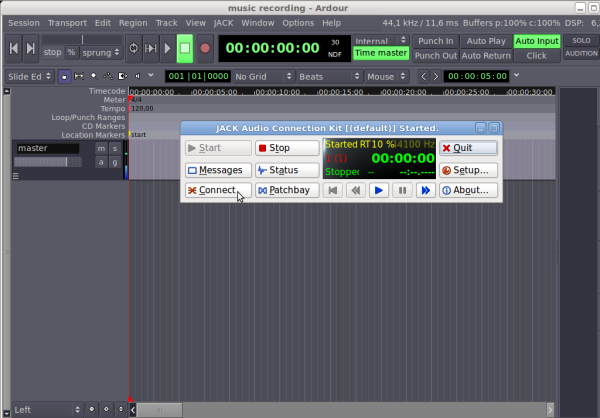The width and height of the screenshot is (600, 418).
Task: Open the master track menu icon under the fader
Action: (16, 176)
